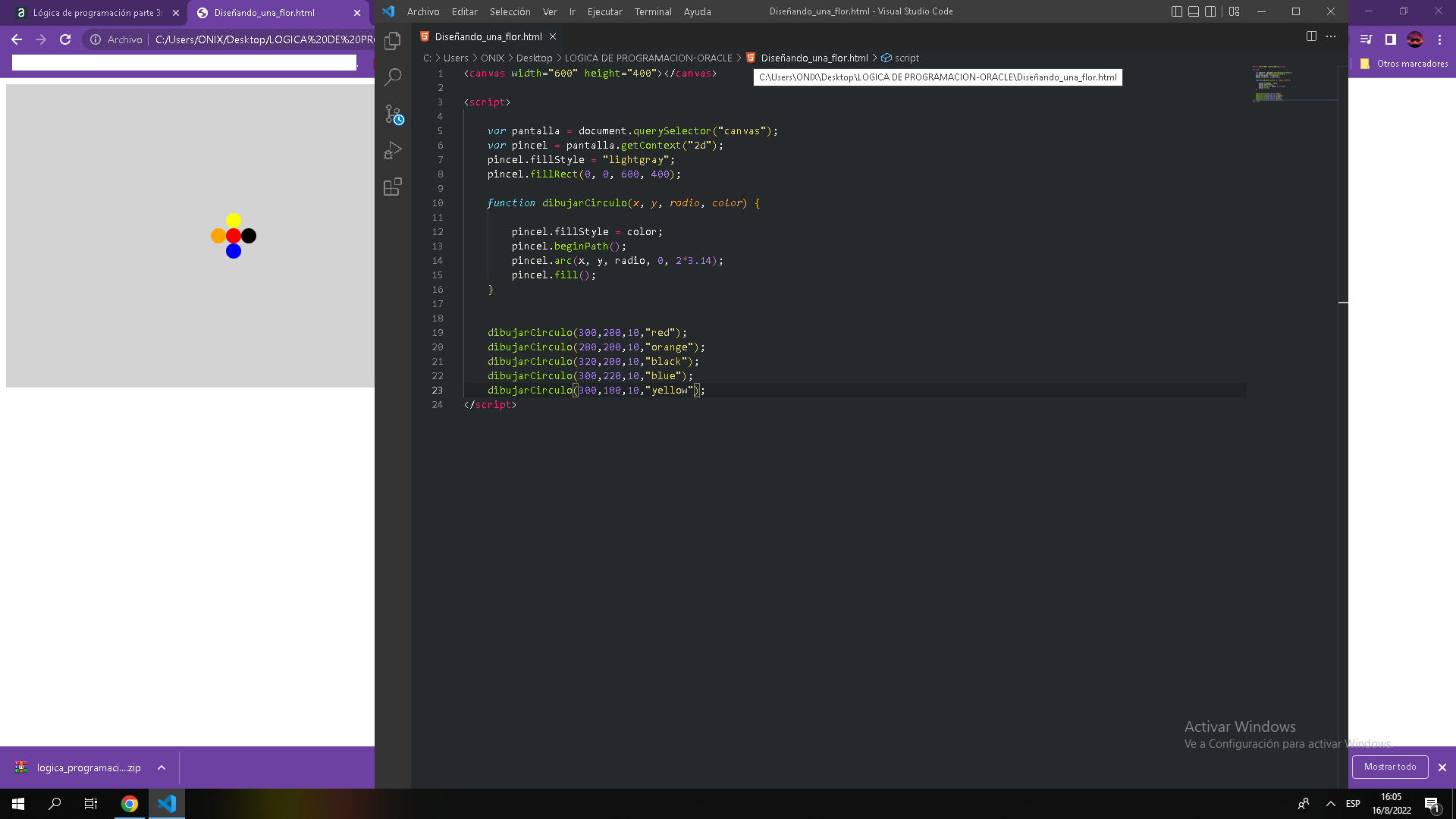This screenshot has height=819, width=1456.
Task: Click the yellow circle on canvas
Action: pos(234,221)
